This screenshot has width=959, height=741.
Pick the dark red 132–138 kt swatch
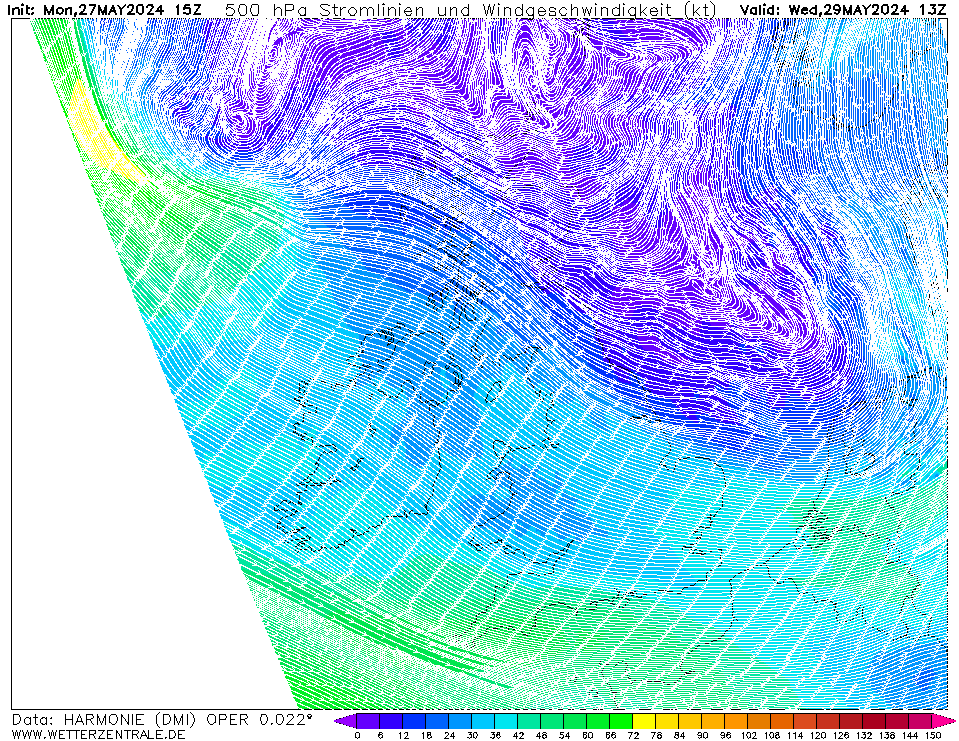coord(875,721)
